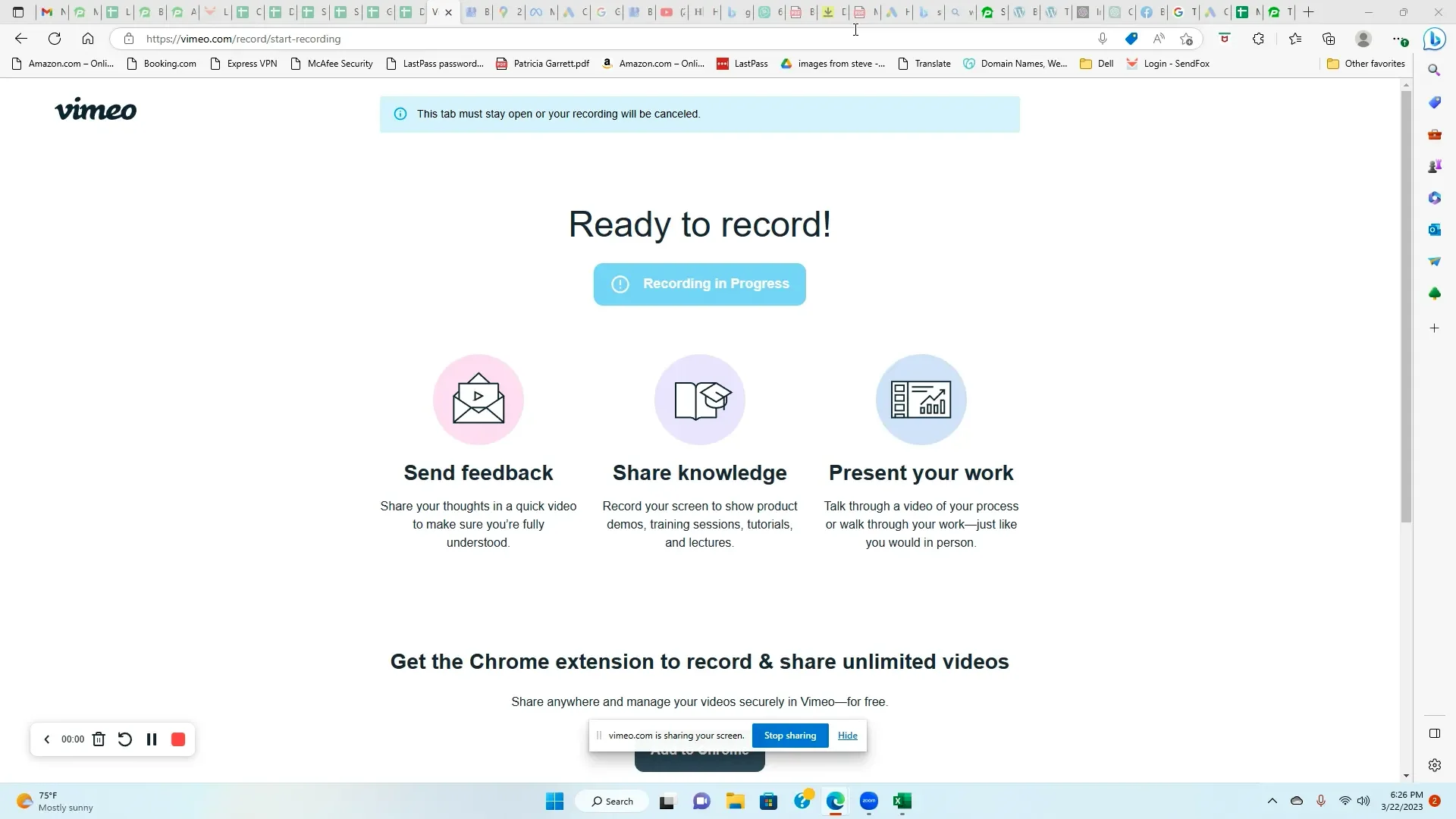
Task: Refresh the current page
Action: click(x=55, y=39)
